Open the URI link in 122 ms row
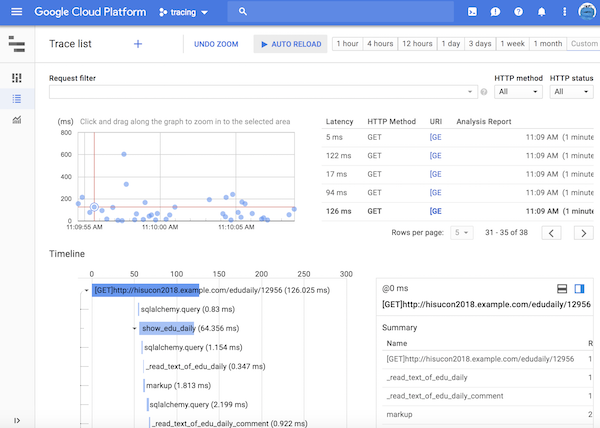600x428 pixels. click(435, 156)
